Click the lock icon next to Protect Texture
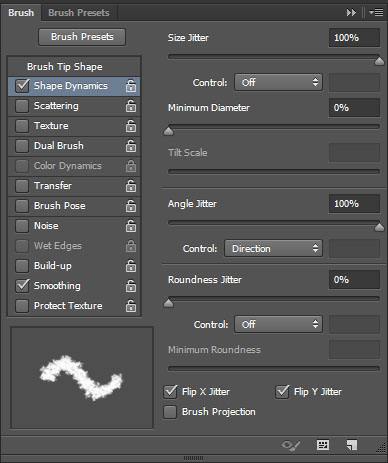Viewport: 388px width, 463px height. pos(131,306)
